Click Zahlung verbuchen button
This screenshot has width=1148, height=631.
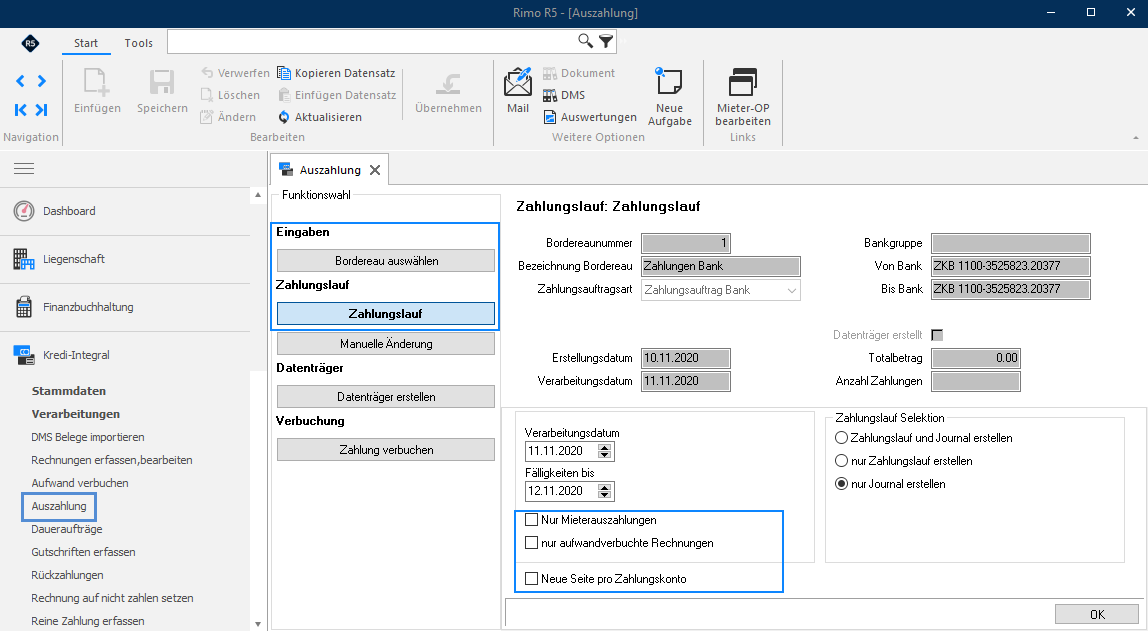coord(386,449)
